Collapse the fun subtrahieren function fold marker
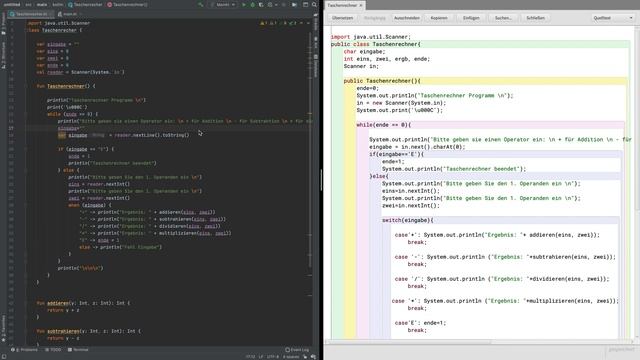 (26, 331)
